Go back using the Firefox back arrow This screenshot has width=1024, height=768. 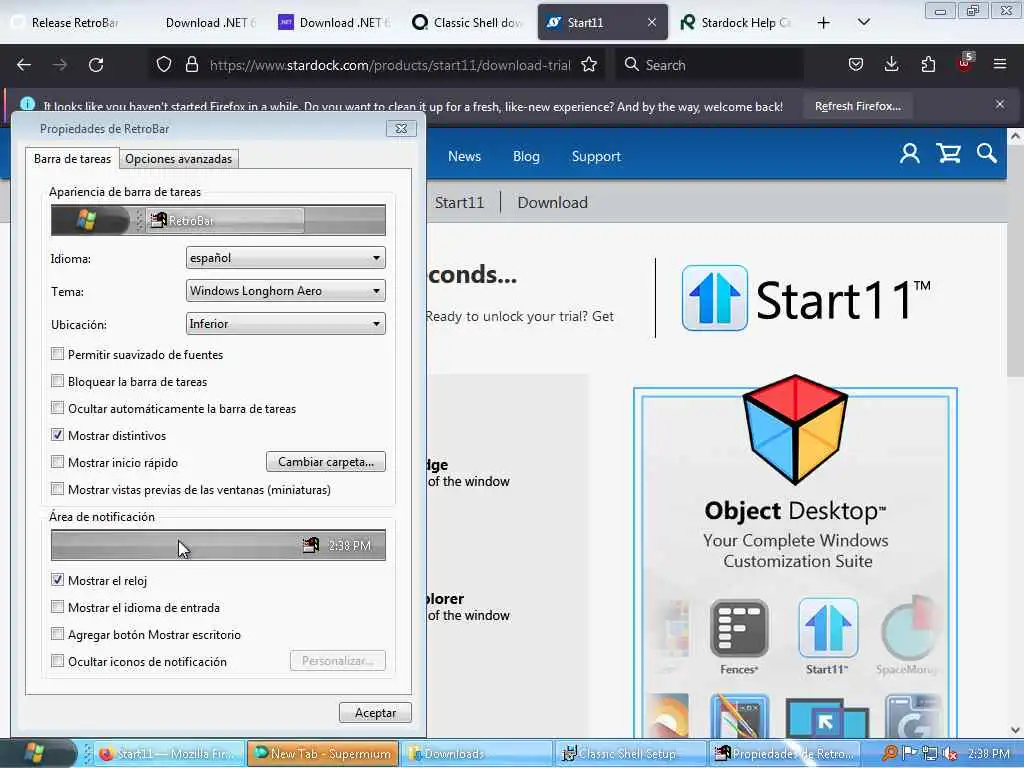coord(24,65)
